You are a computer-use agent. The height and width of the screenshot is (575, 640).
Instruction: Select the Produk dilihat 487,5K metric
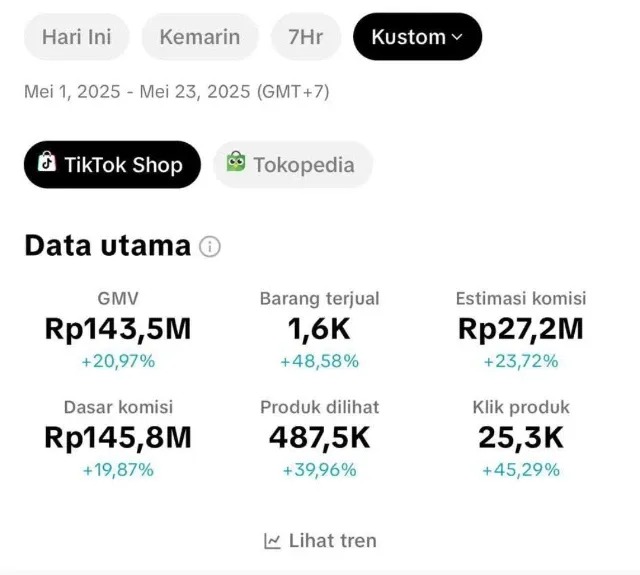(x=319, y=437)
